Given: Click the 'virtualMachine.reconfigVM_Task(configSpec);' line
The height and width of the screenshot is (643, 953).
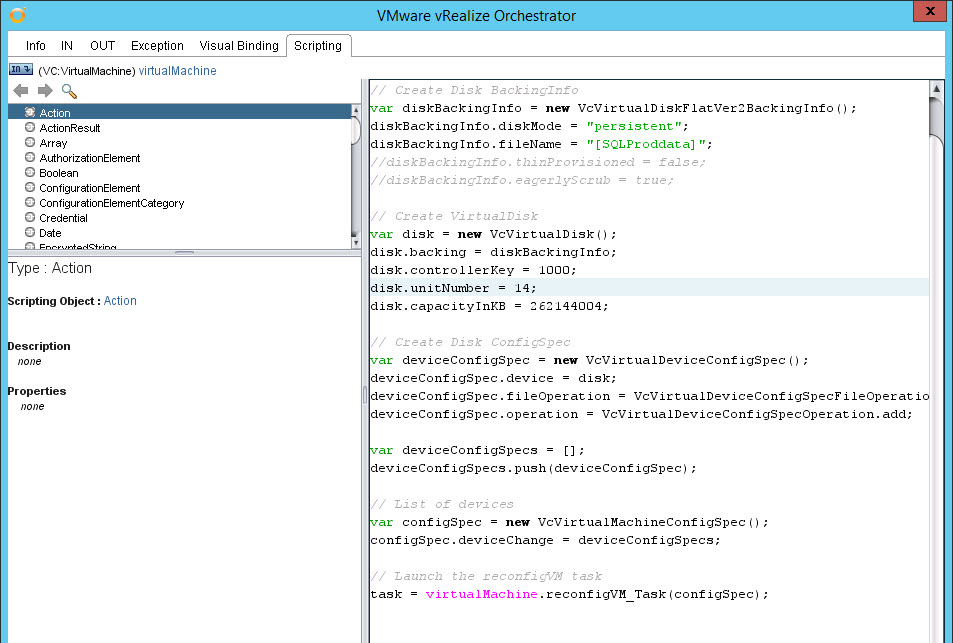Looking at the screenshot, I should click(x=569, y=594).
